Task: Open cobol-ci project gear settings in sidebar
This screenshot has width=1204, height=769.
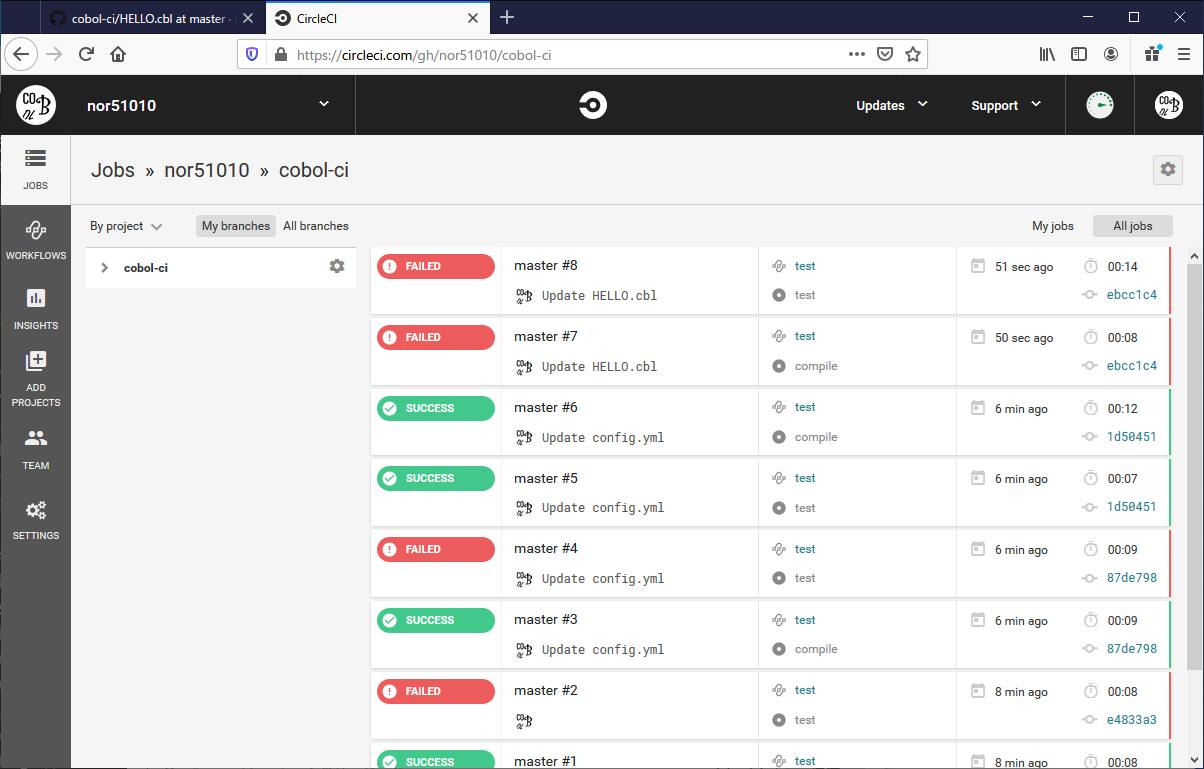Action: (337, 266)
